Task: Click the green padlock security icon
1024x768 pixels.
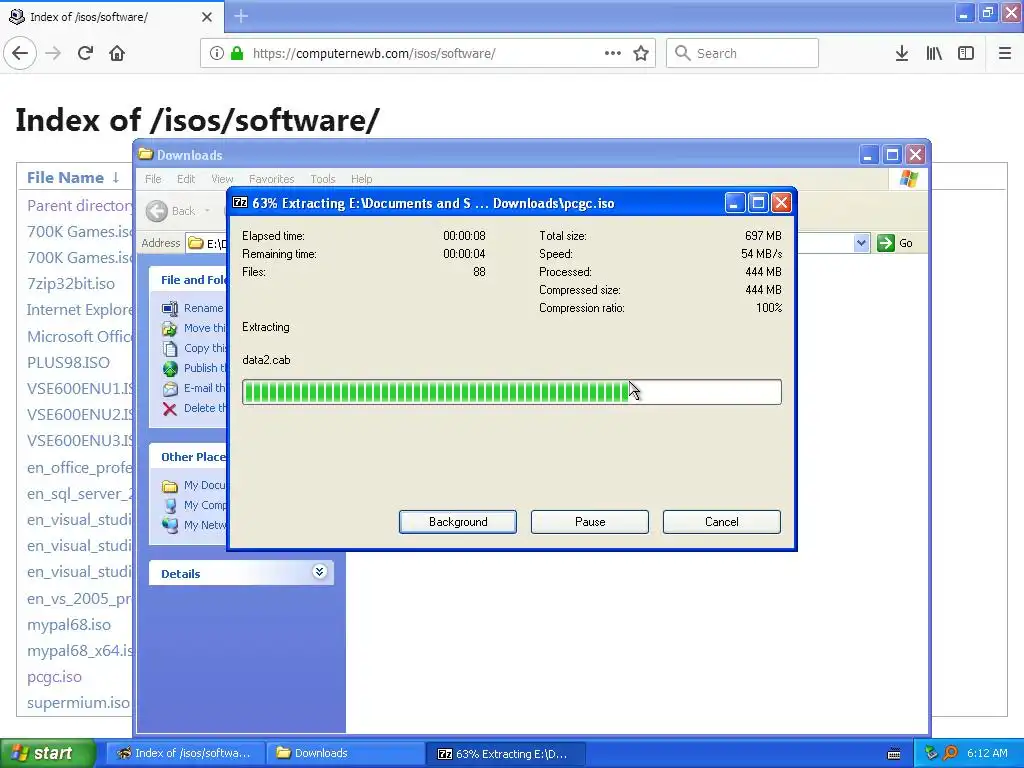Action: point(238,54)
